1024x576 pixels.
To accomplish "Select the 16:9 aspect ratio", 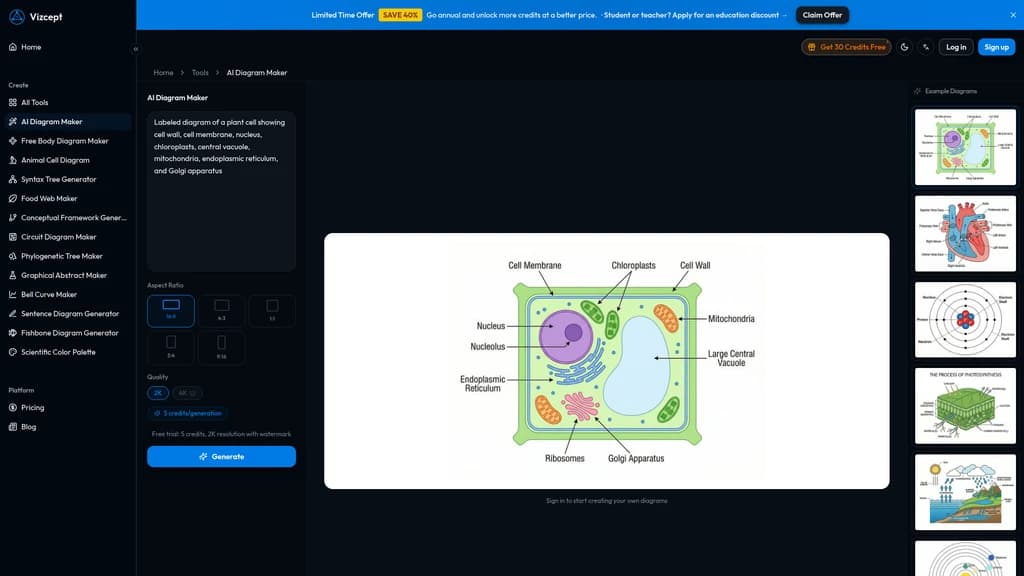I will [171, 311].
